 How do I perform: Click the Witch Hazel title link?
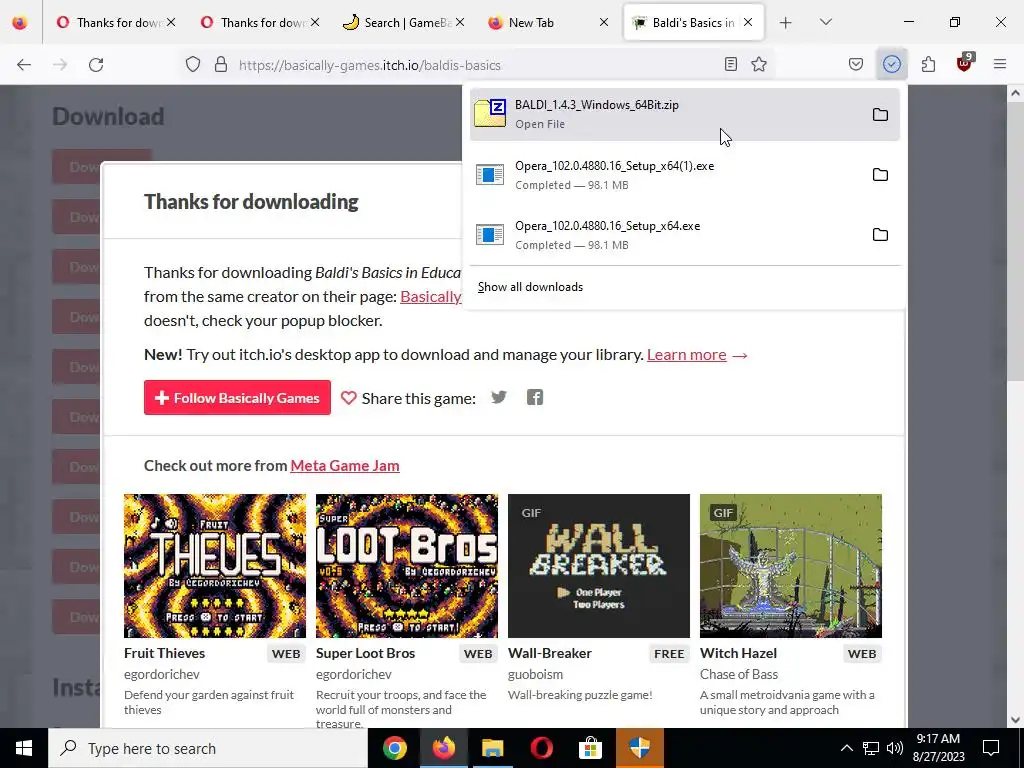(x=739, y=653)
